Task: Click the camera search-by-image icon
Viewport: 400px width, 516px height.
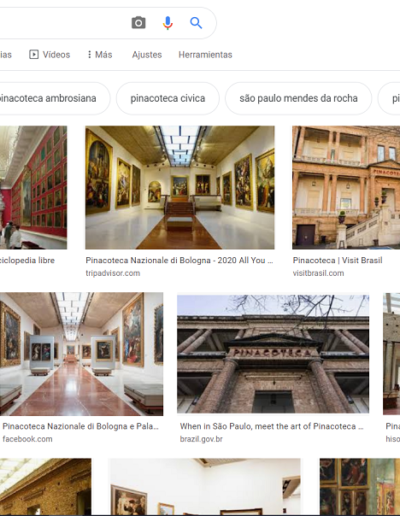Action: (x=138, y=23)
